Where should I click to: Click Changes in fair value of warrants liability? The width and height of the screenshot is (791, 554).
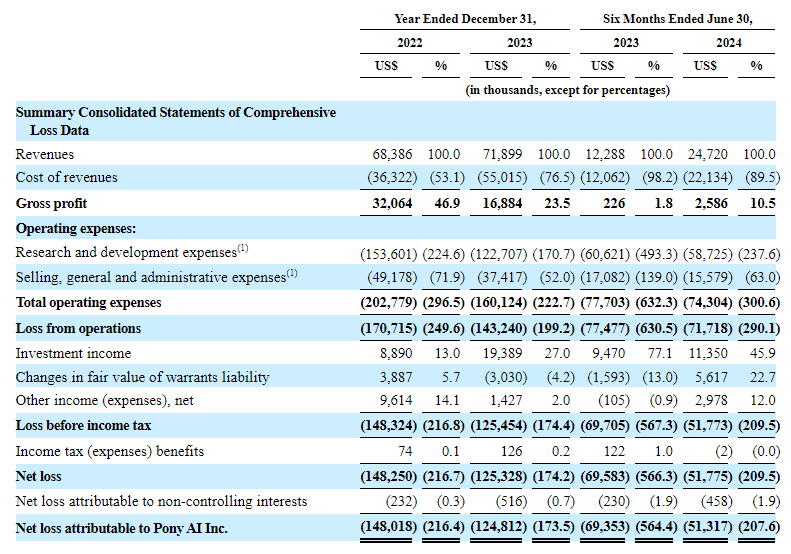tap(142, 377)
